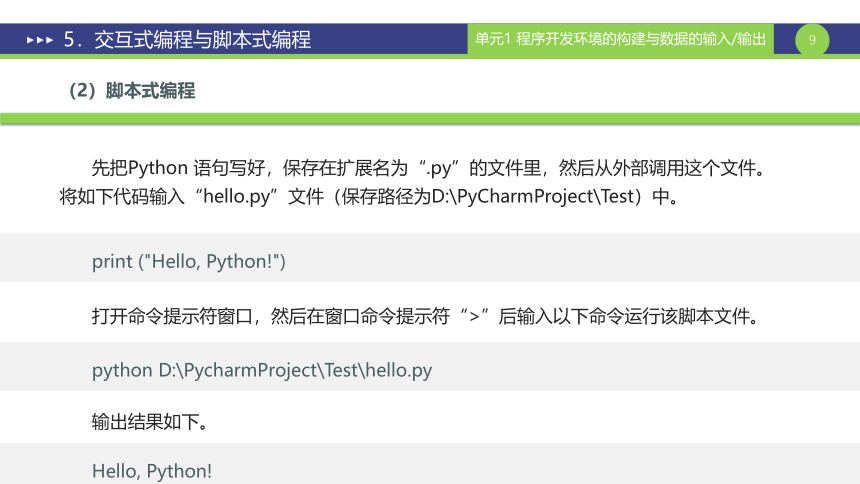Click the 'hello.py' file name in paragraph
The width and height of the screenshot is (860, 484).
click(x=237, y=196)
